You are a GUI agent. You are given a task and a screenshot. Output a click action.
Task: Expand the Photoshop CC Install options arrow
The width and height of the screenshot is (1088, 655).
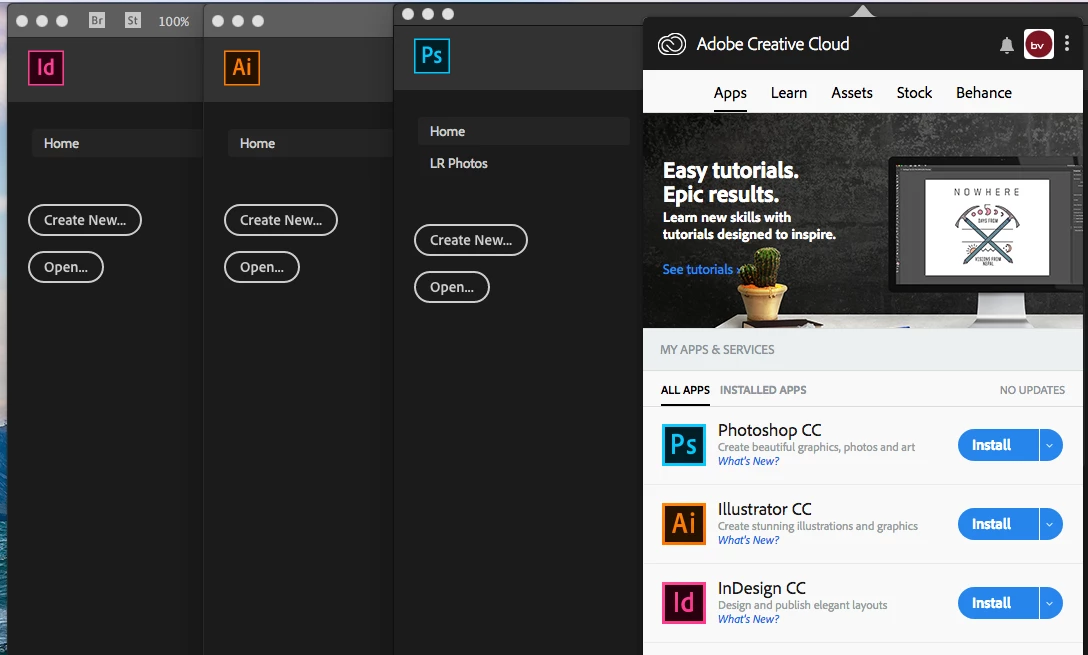click(1051, 445)
